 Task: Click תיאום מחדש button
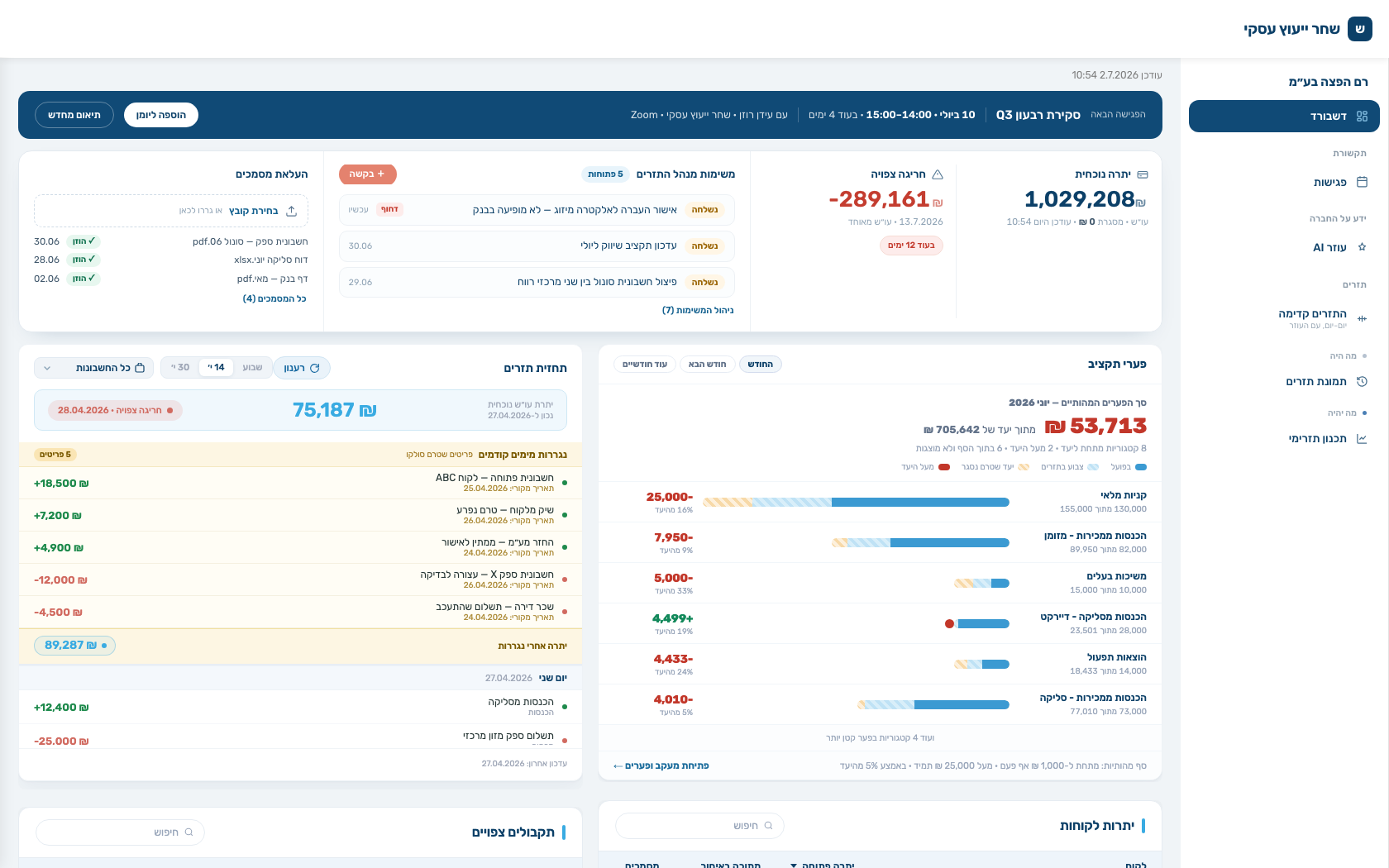tap(74, 115)
